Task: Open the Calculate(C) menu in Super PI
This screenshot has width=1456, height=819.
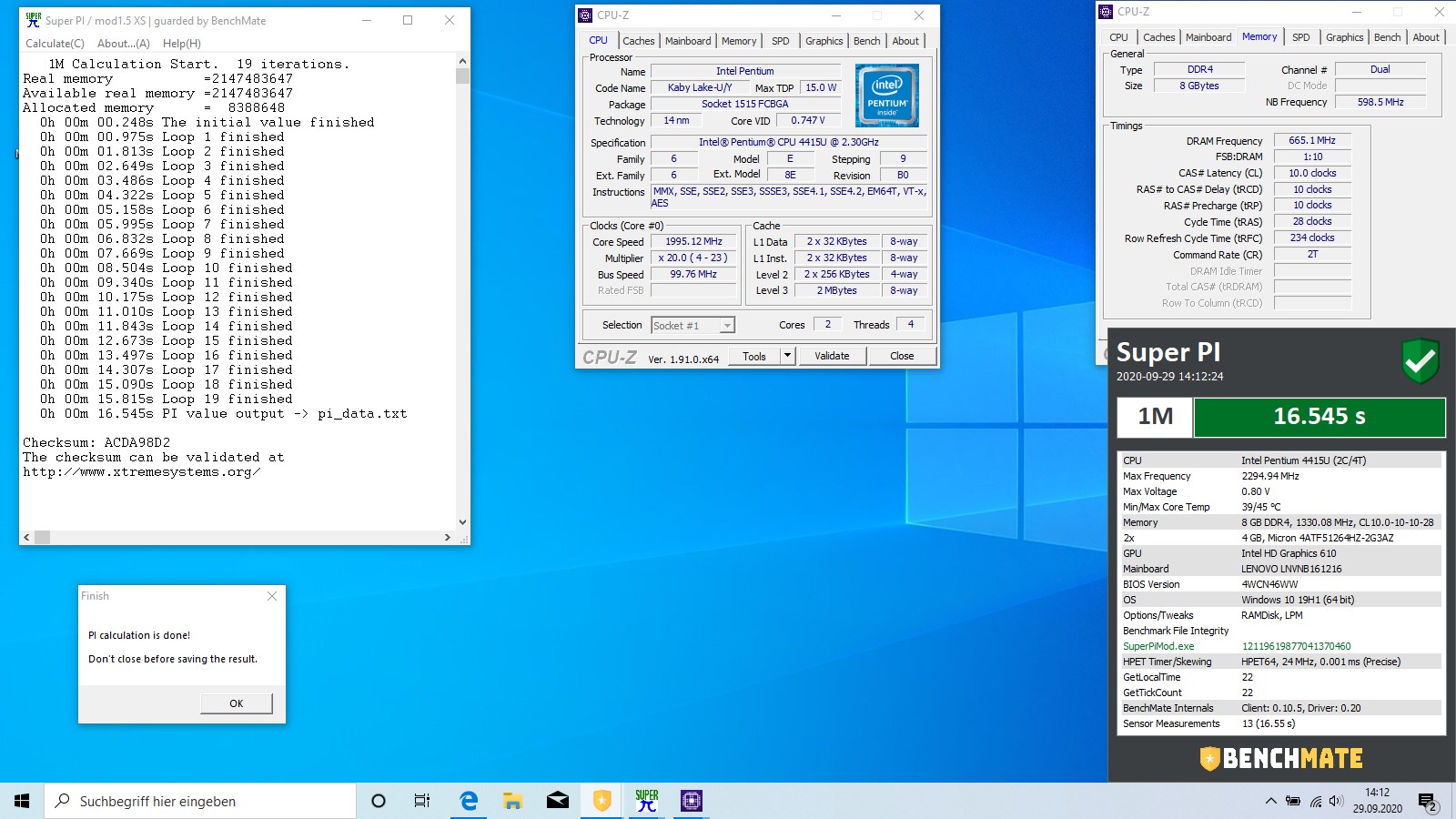Action: point(55,44)
